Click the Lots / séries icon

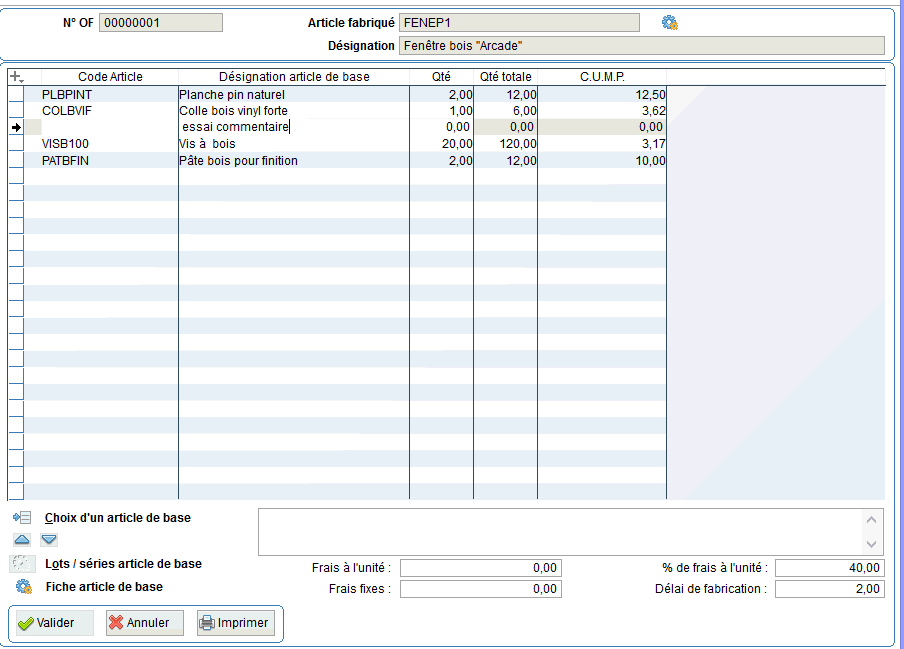21,564
